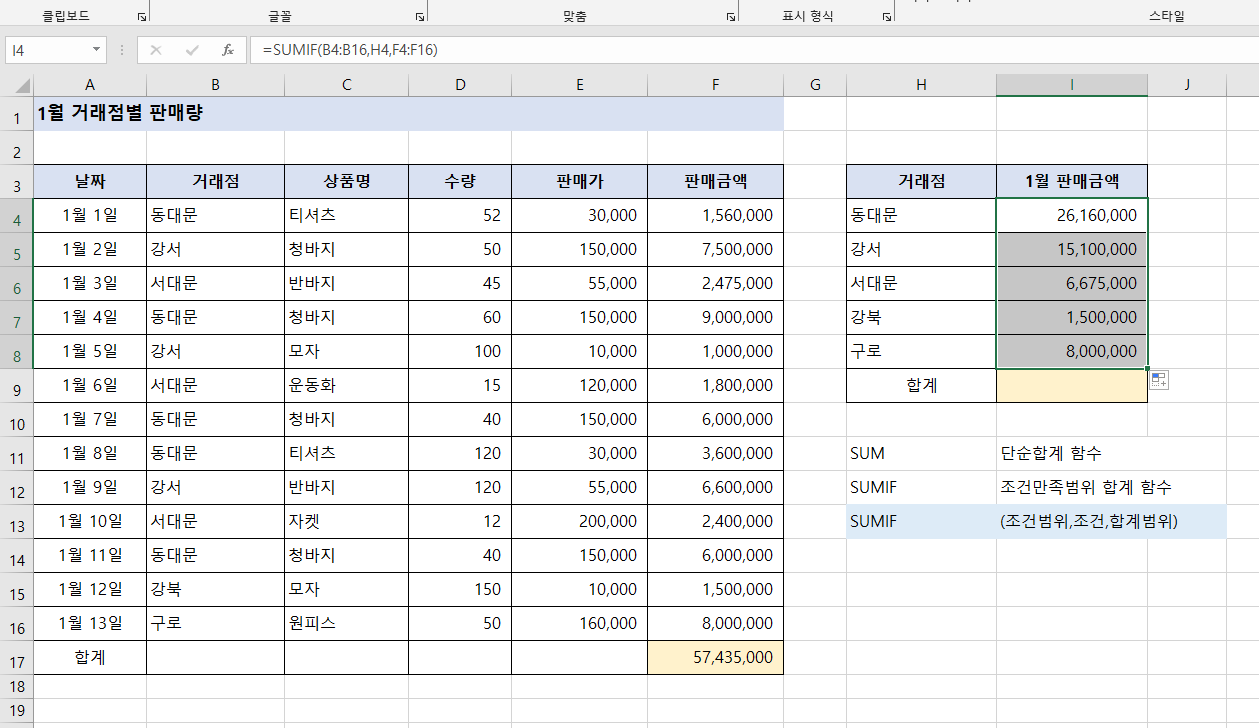The height and width of the screenshot is (728, 1259).
Task: Select column I header
Action: click(1071, 85)
